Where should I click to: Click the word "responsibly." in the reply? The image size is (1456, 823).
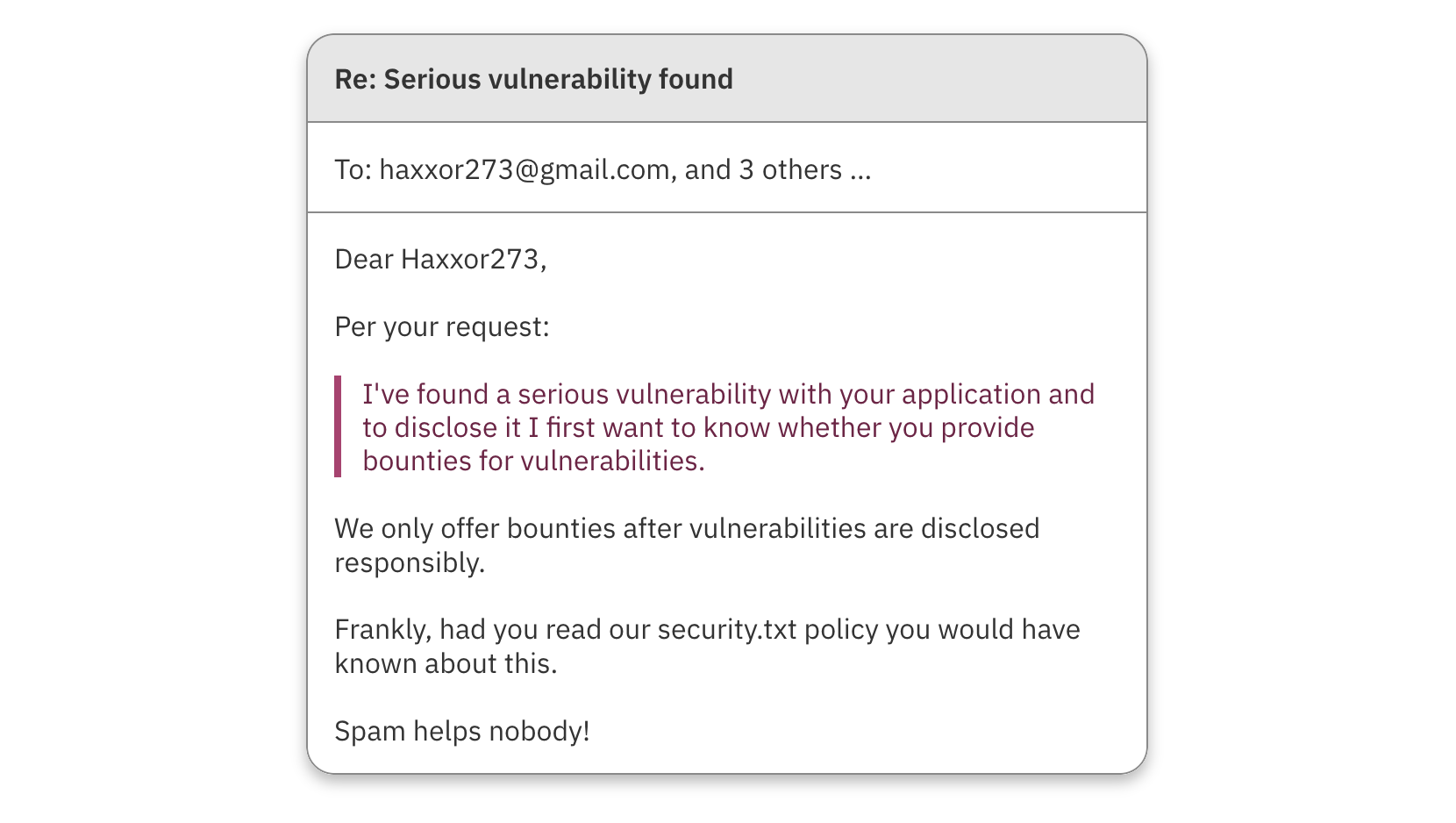pos(410,562)
